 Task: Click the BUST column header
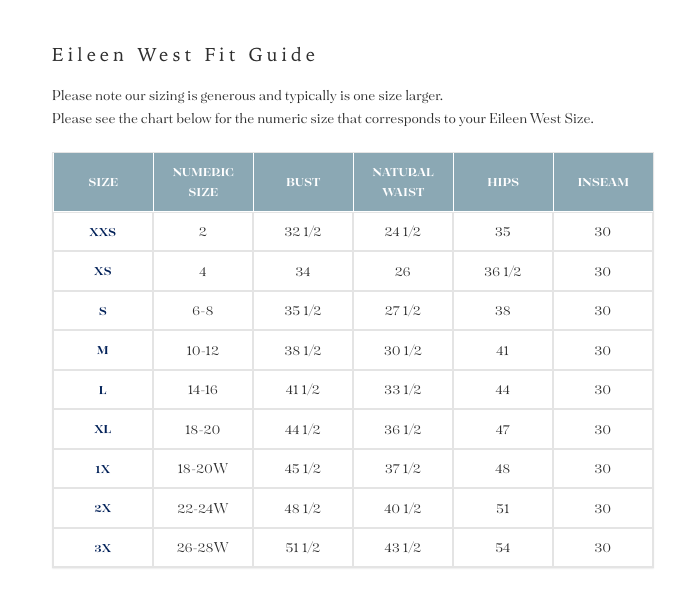pos(303,182)
